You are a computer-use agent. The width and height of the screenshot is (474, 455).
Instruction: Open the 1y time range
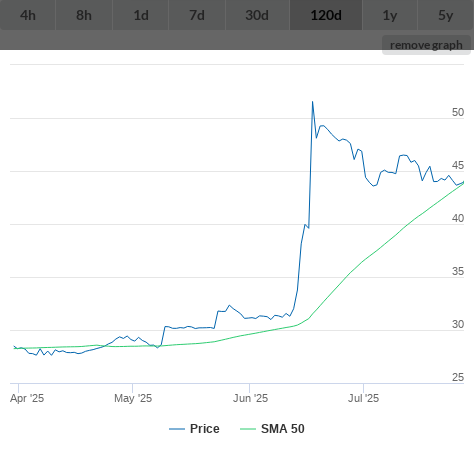click(390, 15)
